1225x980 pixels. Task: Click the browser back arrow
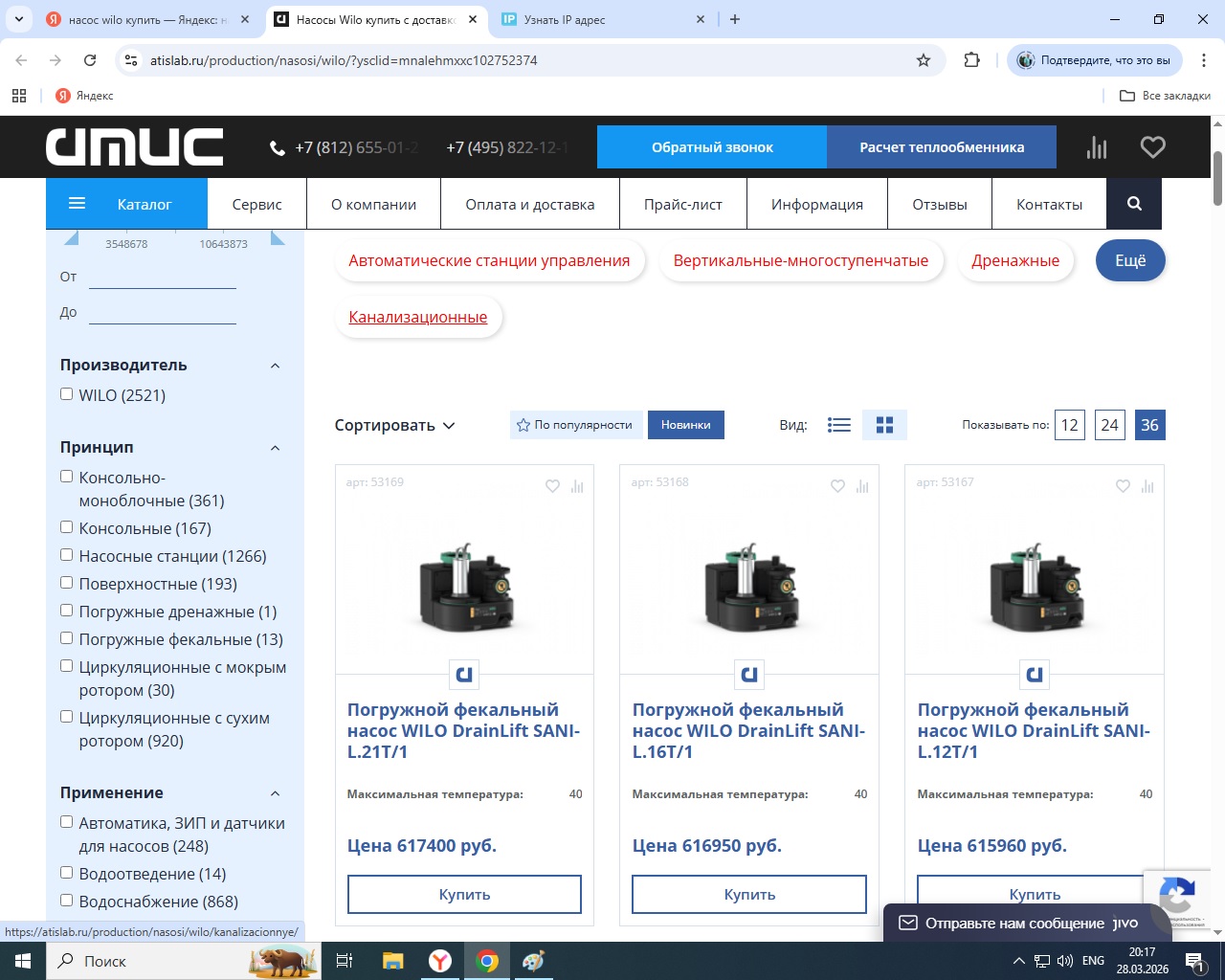tap(21, 60)
